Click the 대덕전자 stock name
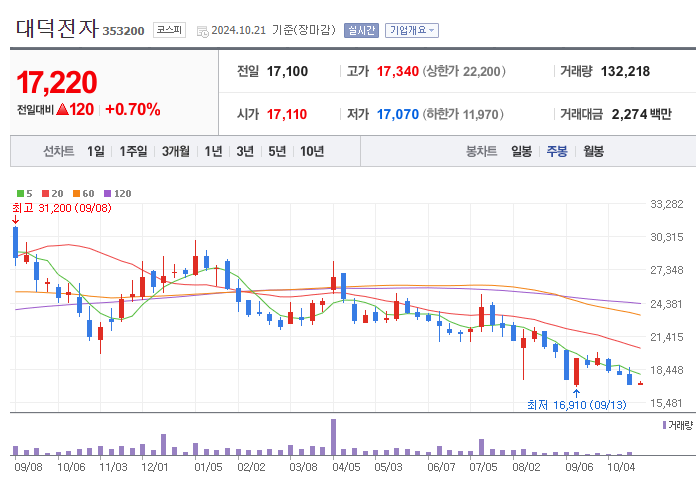The image size is (696, 480). [57, 28]
